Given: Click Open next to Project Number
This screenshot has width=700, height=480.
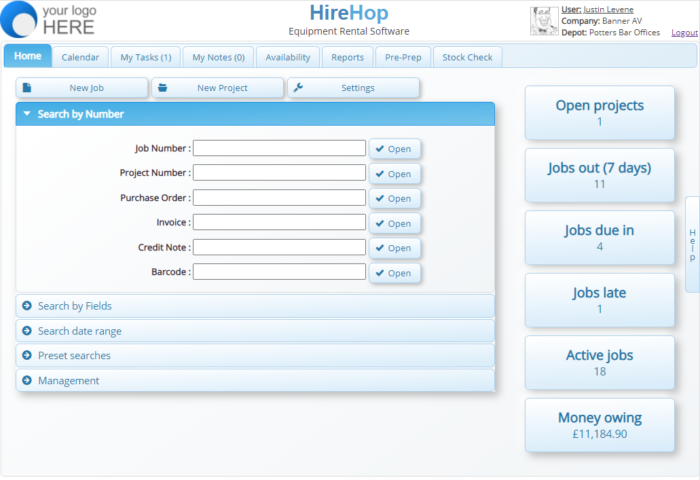Looking at the screenshot, I should point(394,174).
